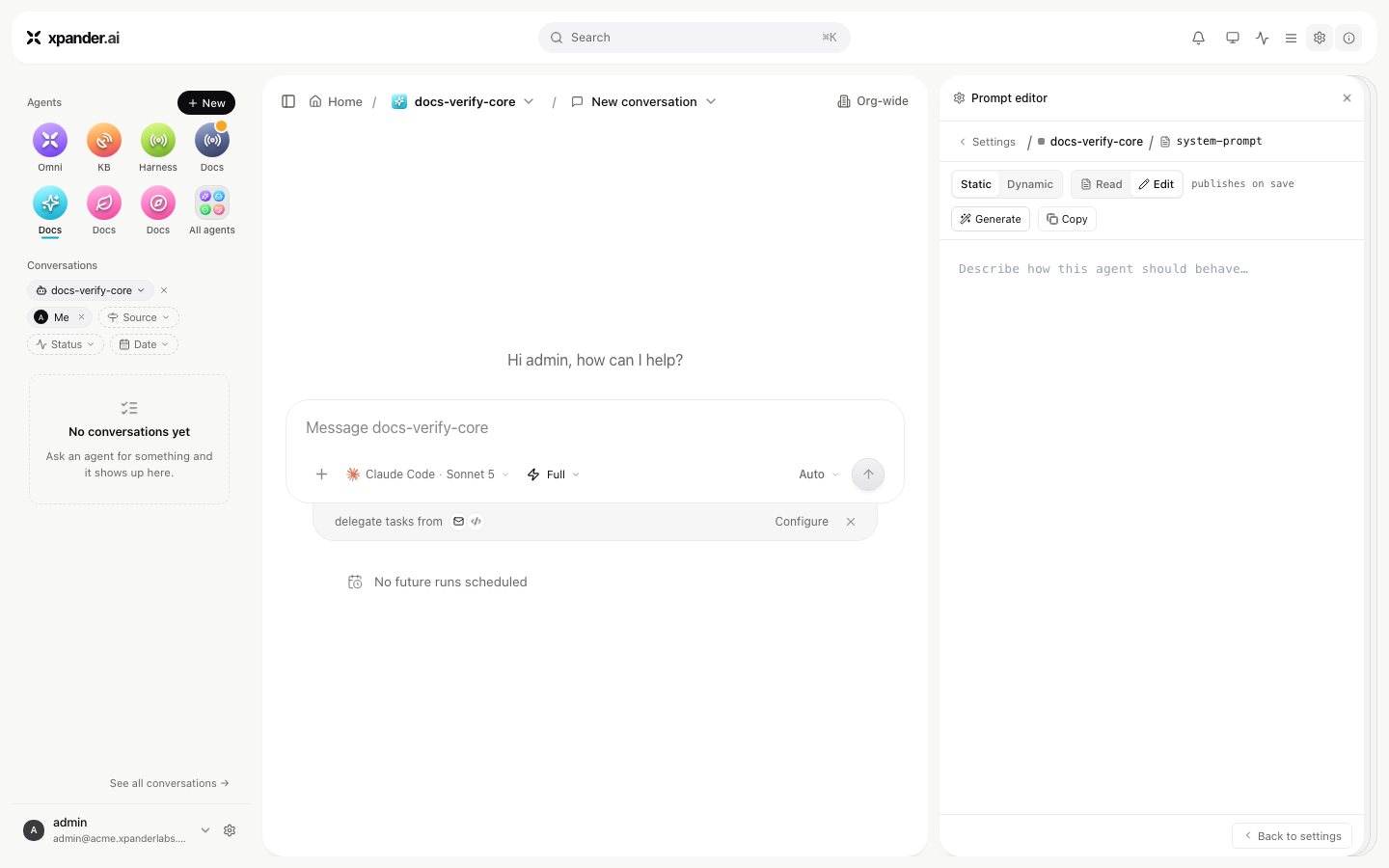Click the Message docs-verify-core input
Image resolution: width=1389 pixels, height=868 pixels.
595,427
